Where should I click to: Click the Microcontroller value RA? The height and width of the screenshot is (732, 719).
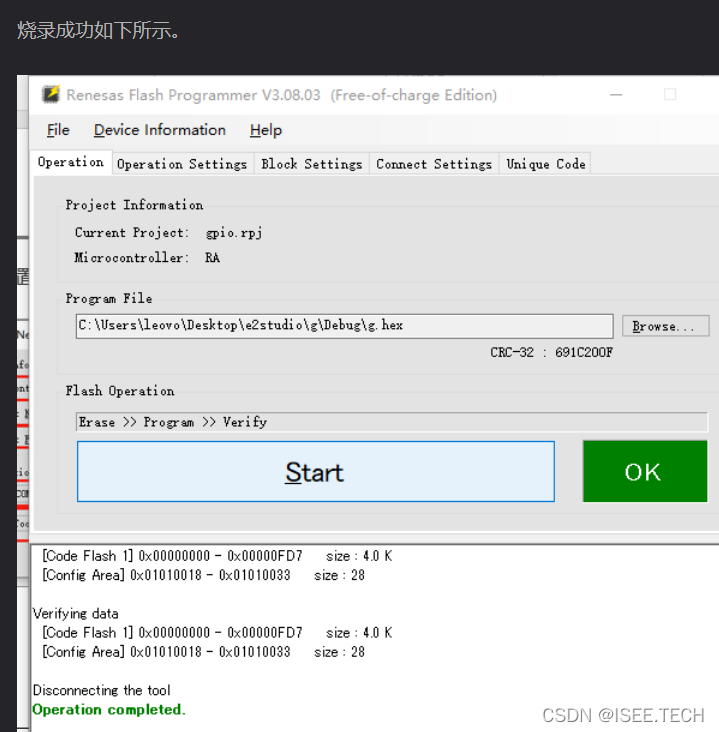[212, 258]
